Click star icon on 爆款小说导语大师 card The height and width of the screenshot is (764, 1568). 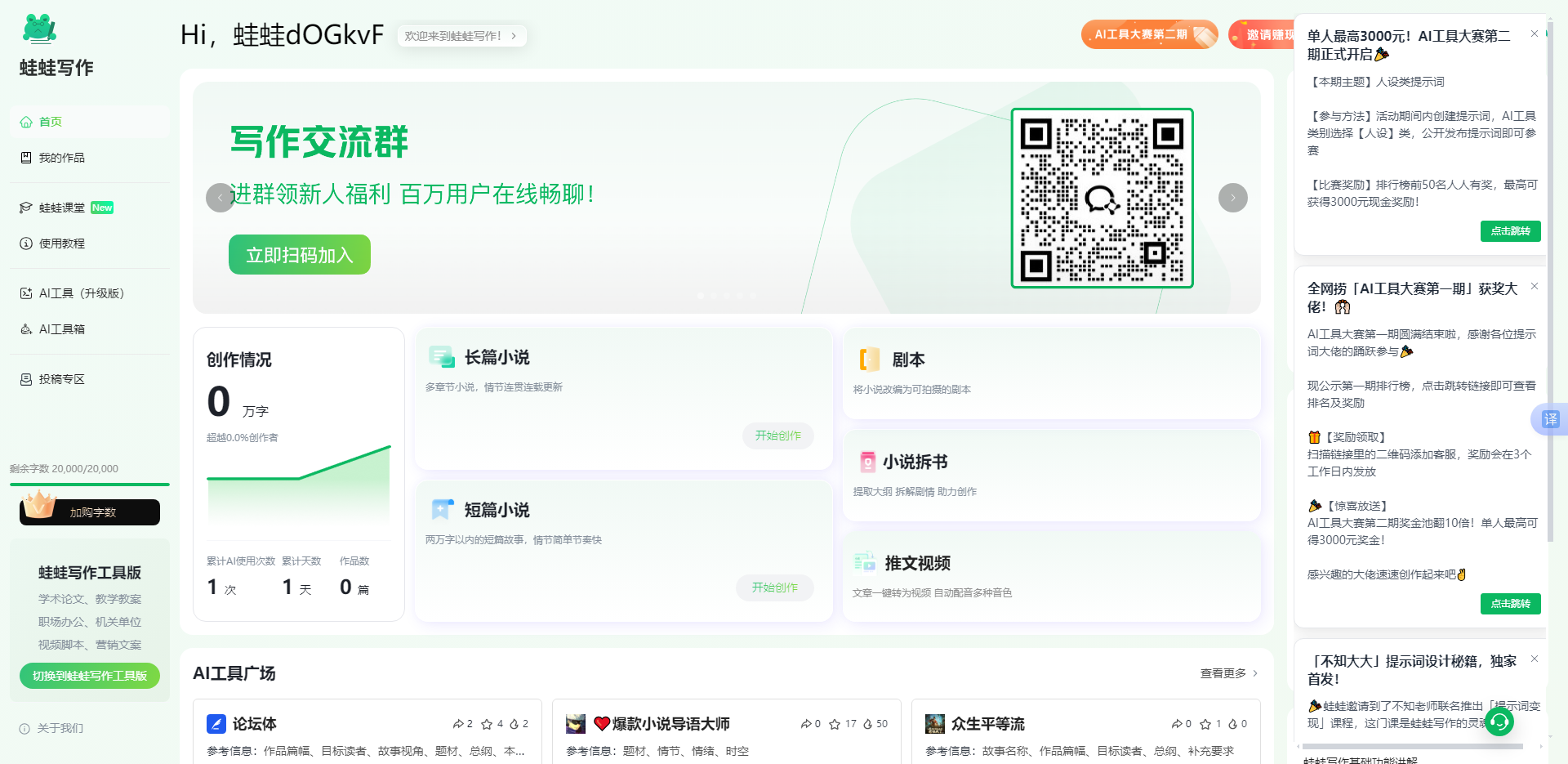pyautogui.click(x=835, y=724)
